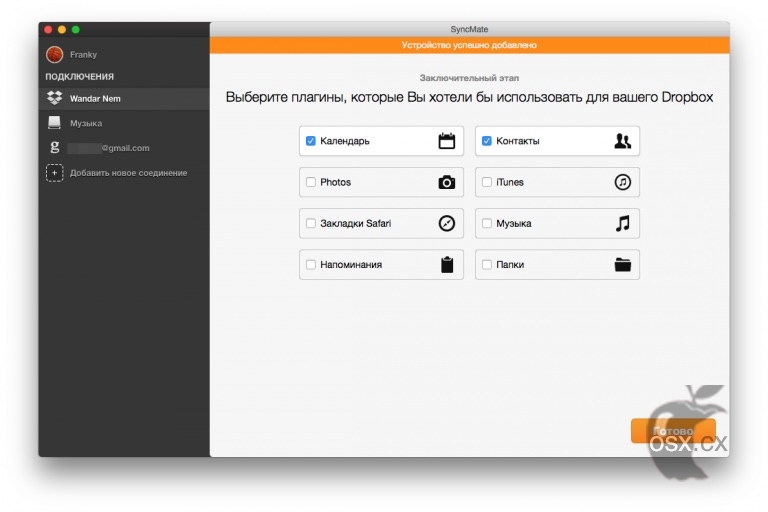Check the Музыка plugin checkbox
Image resolution: width=768 pixels, height=512 pixels.
(486, 223)
